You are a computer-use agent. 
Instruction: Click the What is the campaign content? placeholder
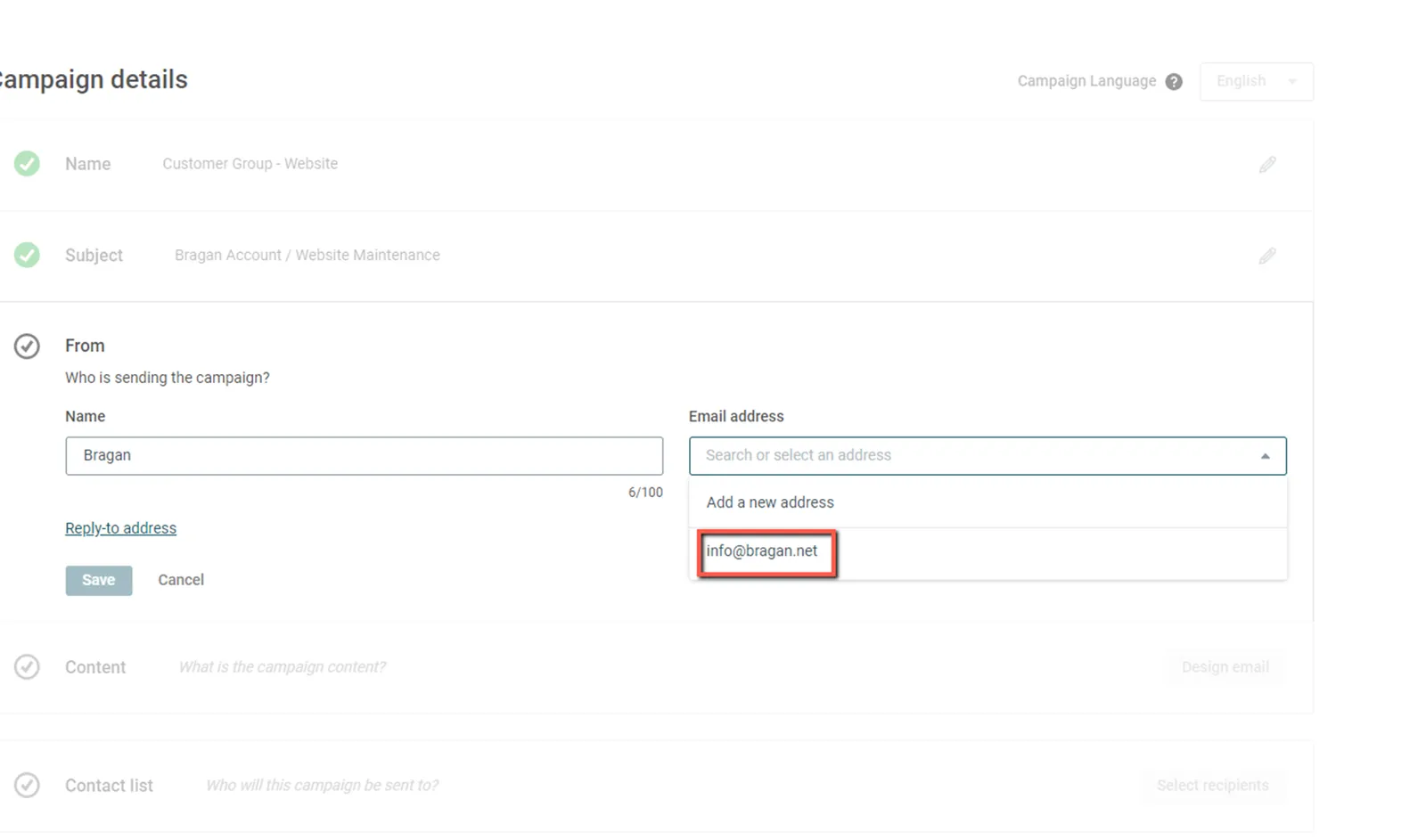click(x=283, y=667)
